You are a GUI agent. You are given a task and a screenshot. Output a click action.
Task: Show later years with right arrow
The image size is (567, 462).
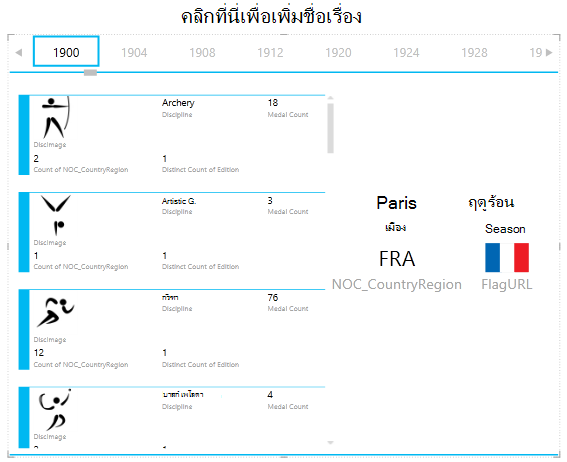click(x=549, y=53)
